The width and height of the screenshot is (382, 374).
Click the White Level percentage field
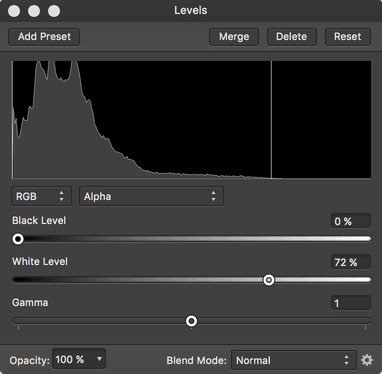coord(351,262)
